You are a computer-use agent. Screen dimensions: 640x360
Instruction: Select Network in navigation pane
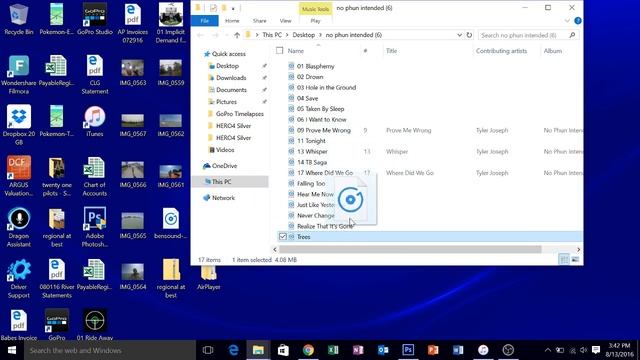coord(223,198)
